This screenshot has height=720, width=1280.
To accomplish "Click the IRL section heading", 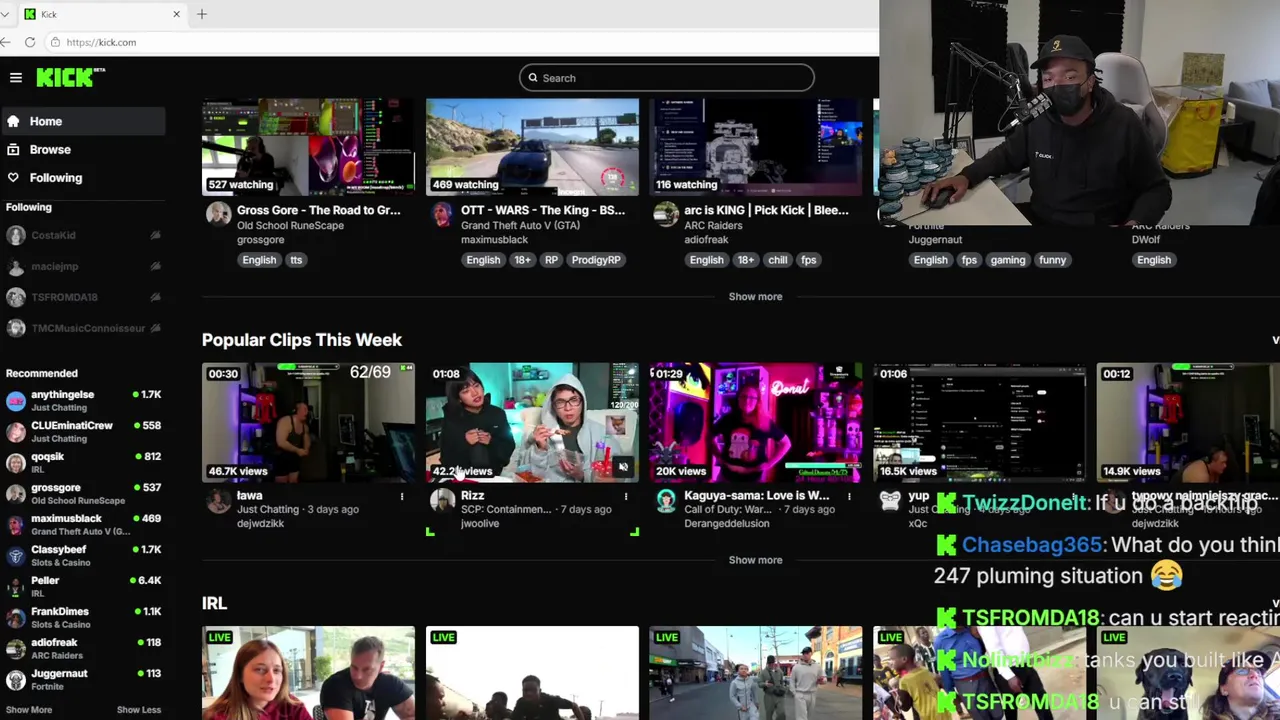I will [214, 603].
